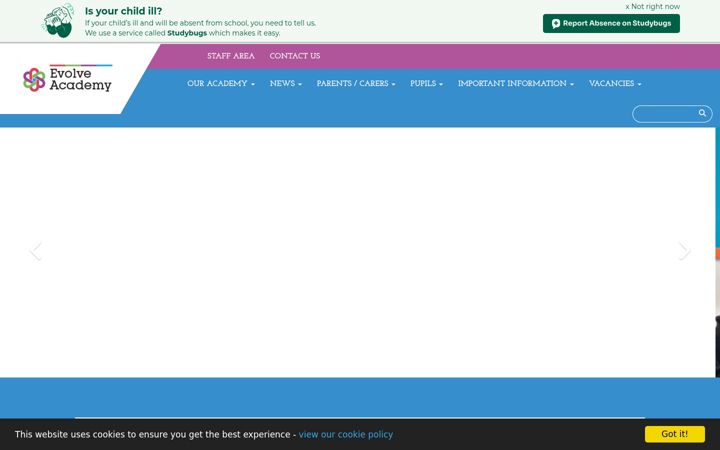The width and height of the screenshot is (720, 450).
Task: Click the search magnifier icon
Action: coord(702,113)
